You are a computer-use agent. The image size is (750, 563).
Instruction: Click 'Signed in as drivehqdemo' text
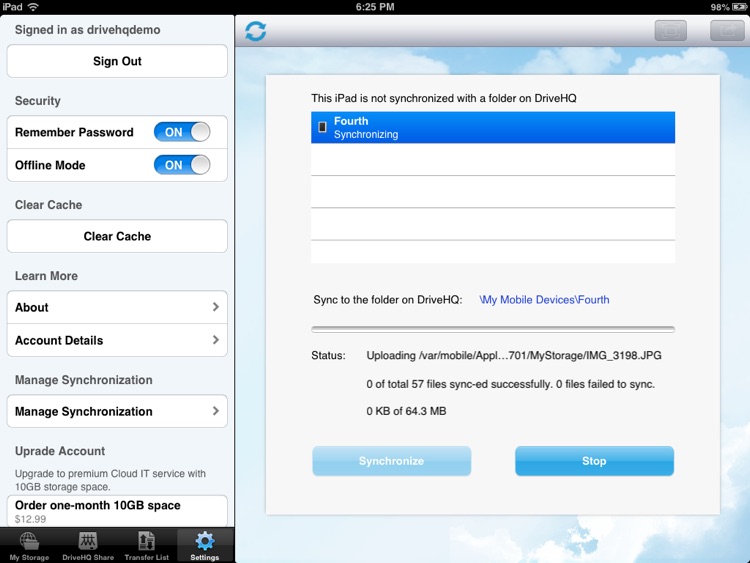tap(88, 30)
